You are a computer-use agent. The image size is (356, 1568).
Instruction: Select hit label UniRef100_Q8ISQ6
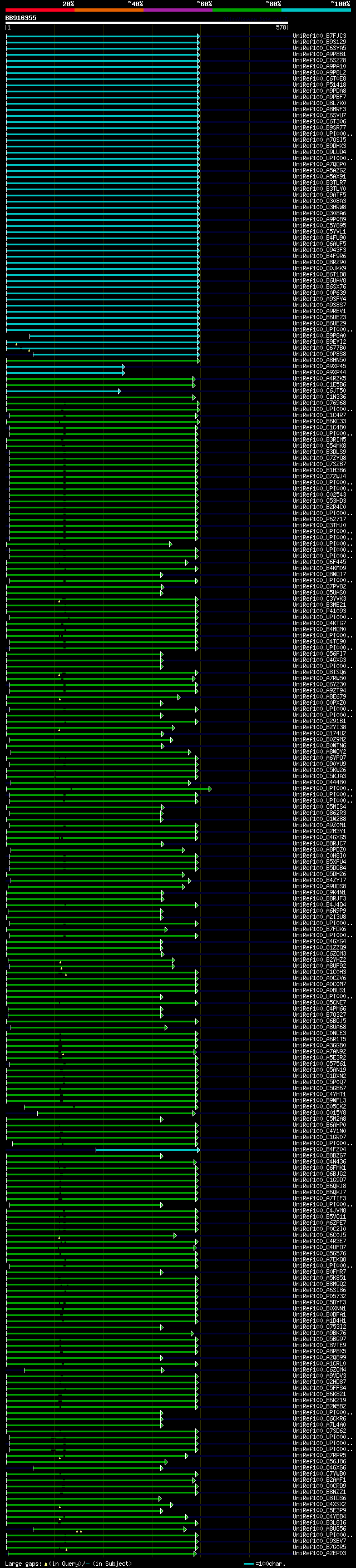click(x=319, y=672)
